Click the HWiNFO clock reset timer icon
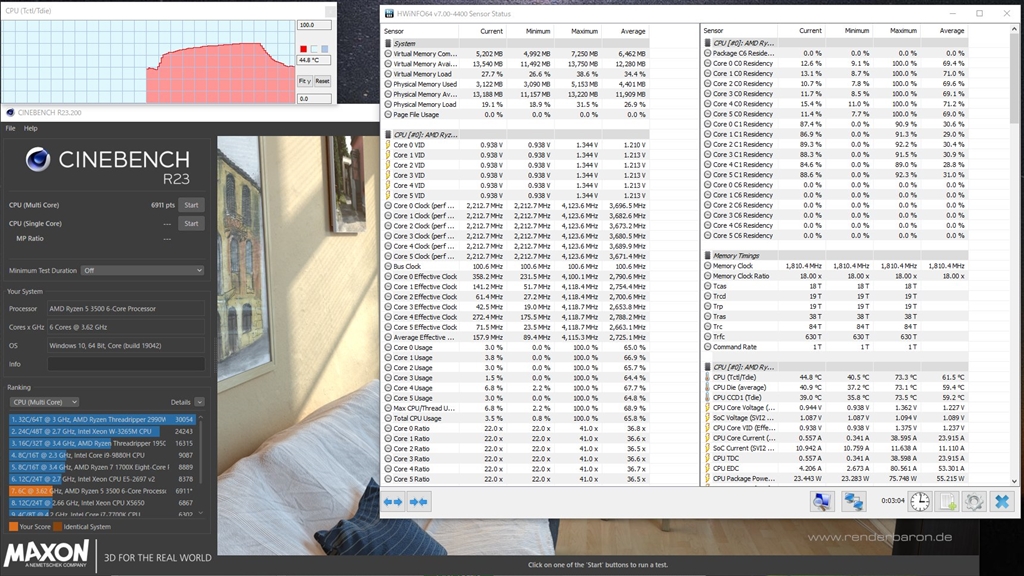This screenshot has height=576, width=1024. click(x=920, y=502)
